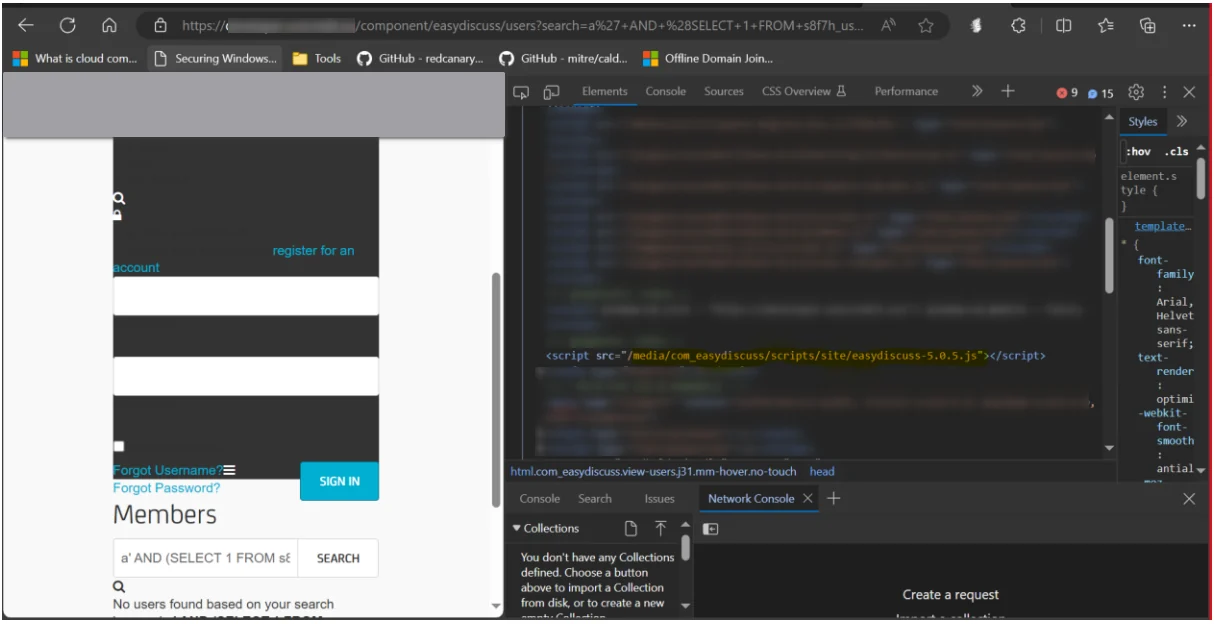Open the 9 errors indicator in DevTools

pos(1068,93)
